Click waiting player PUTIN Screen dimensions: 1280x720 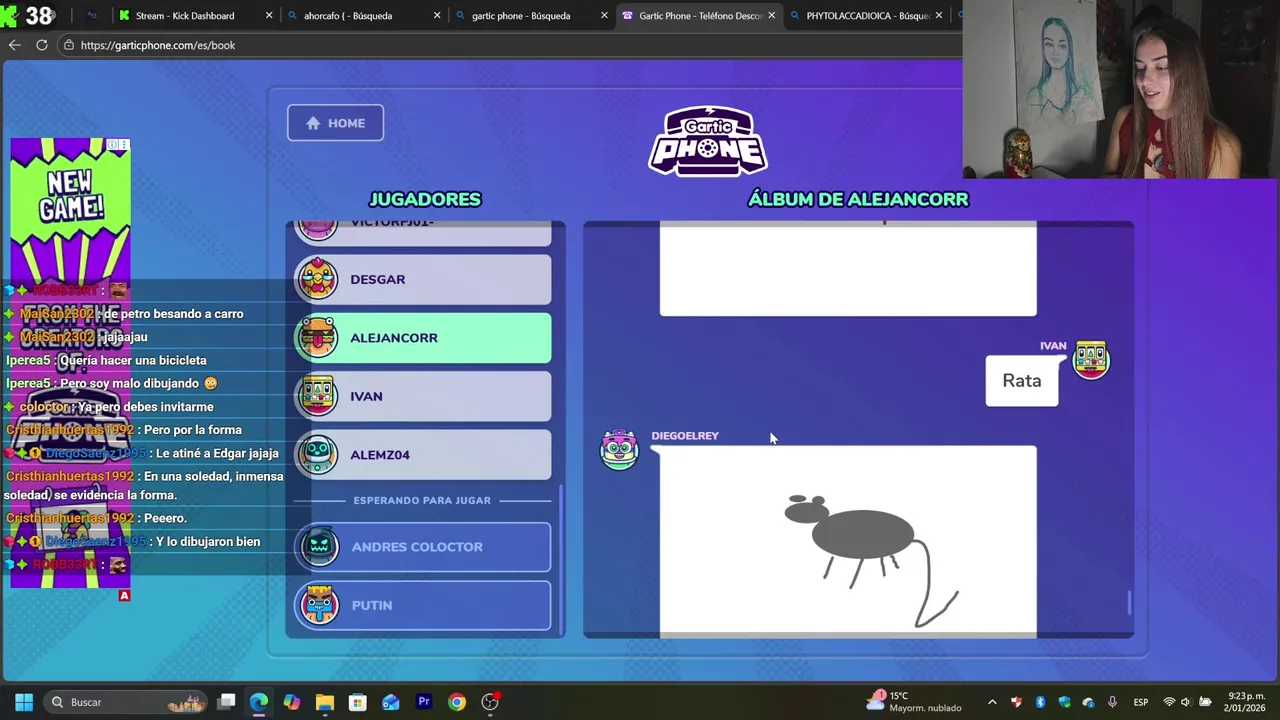click(423, 605)
